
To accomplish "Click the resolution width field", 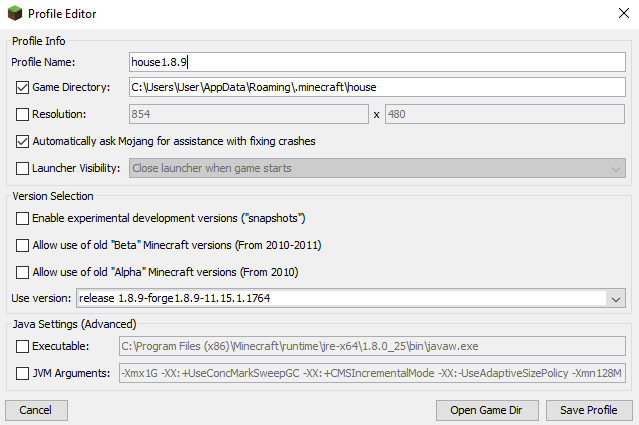I will coord(247,115).
